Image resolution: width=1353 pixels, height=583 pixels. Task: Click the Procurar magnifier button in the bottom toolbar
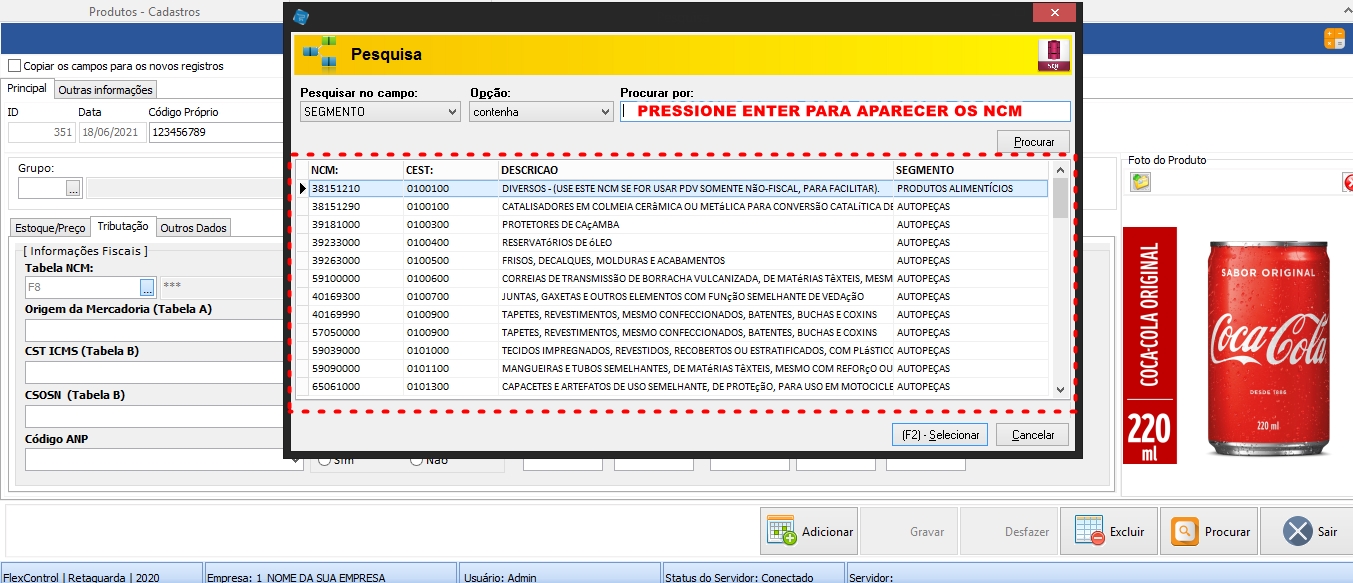[1211, 531]
